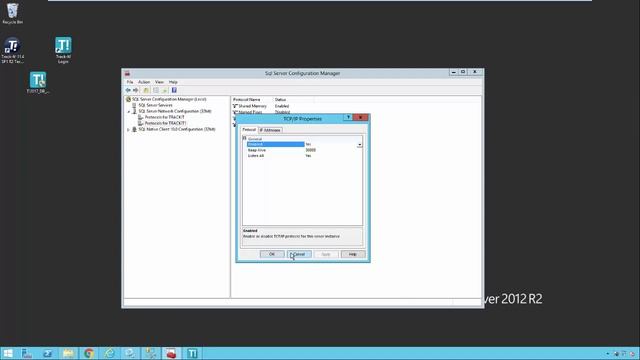Open the File menu

coord(130,82)
